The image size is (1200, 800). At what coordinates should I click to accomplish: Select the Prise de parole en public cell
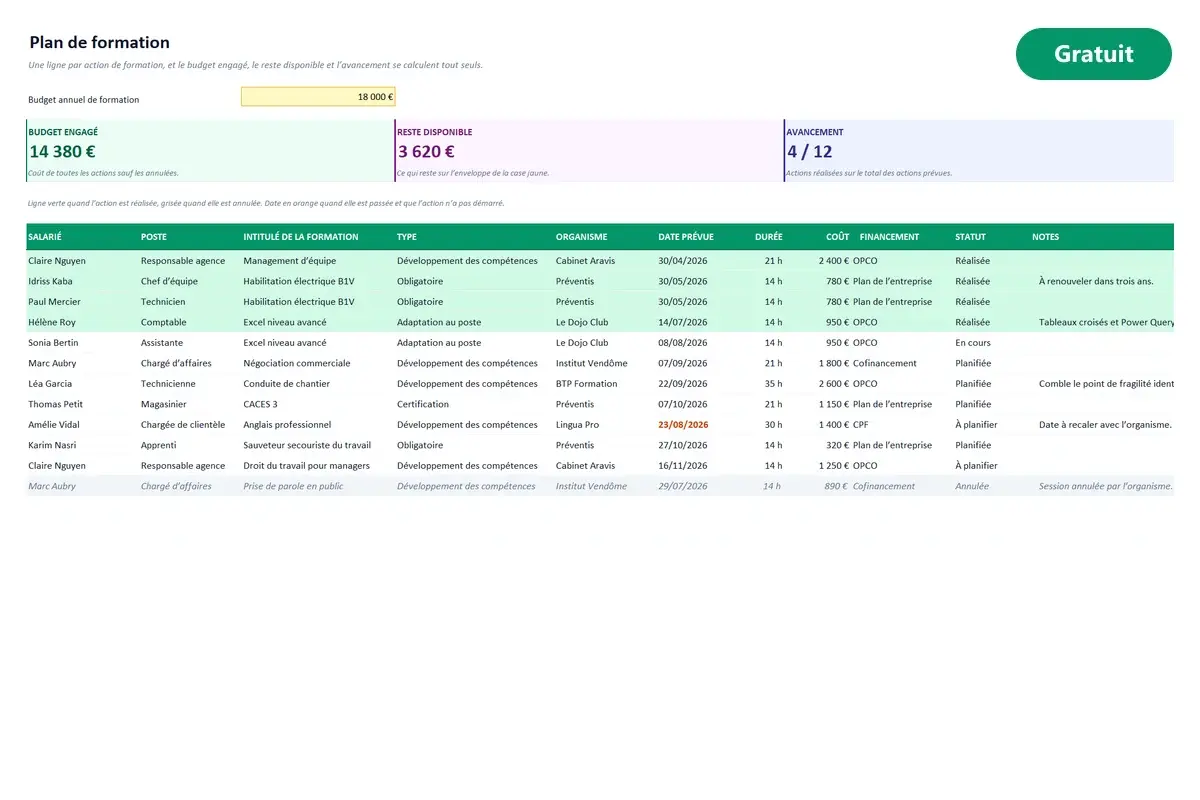293,486
